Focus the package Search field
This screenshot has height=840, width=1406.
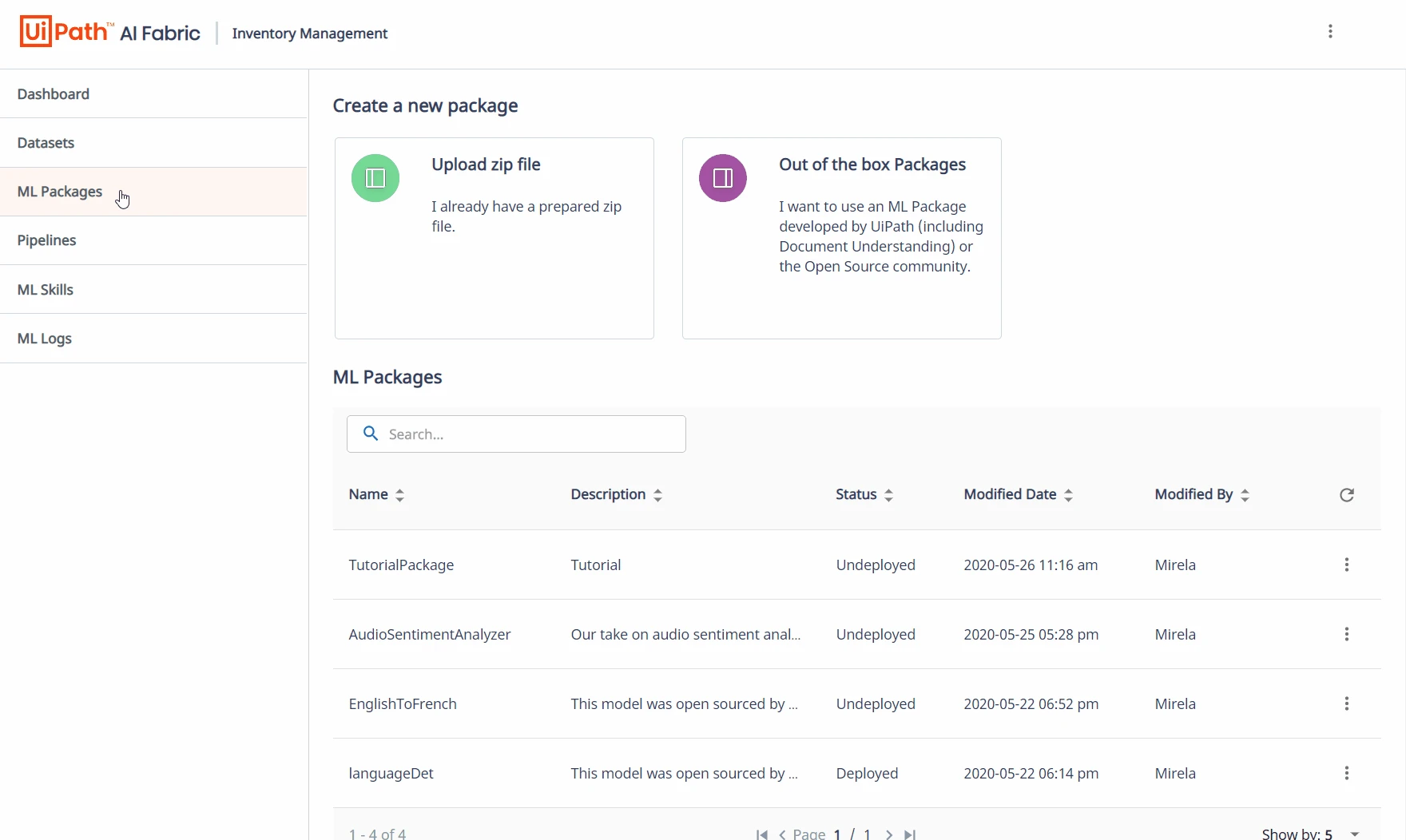(516, 434)
